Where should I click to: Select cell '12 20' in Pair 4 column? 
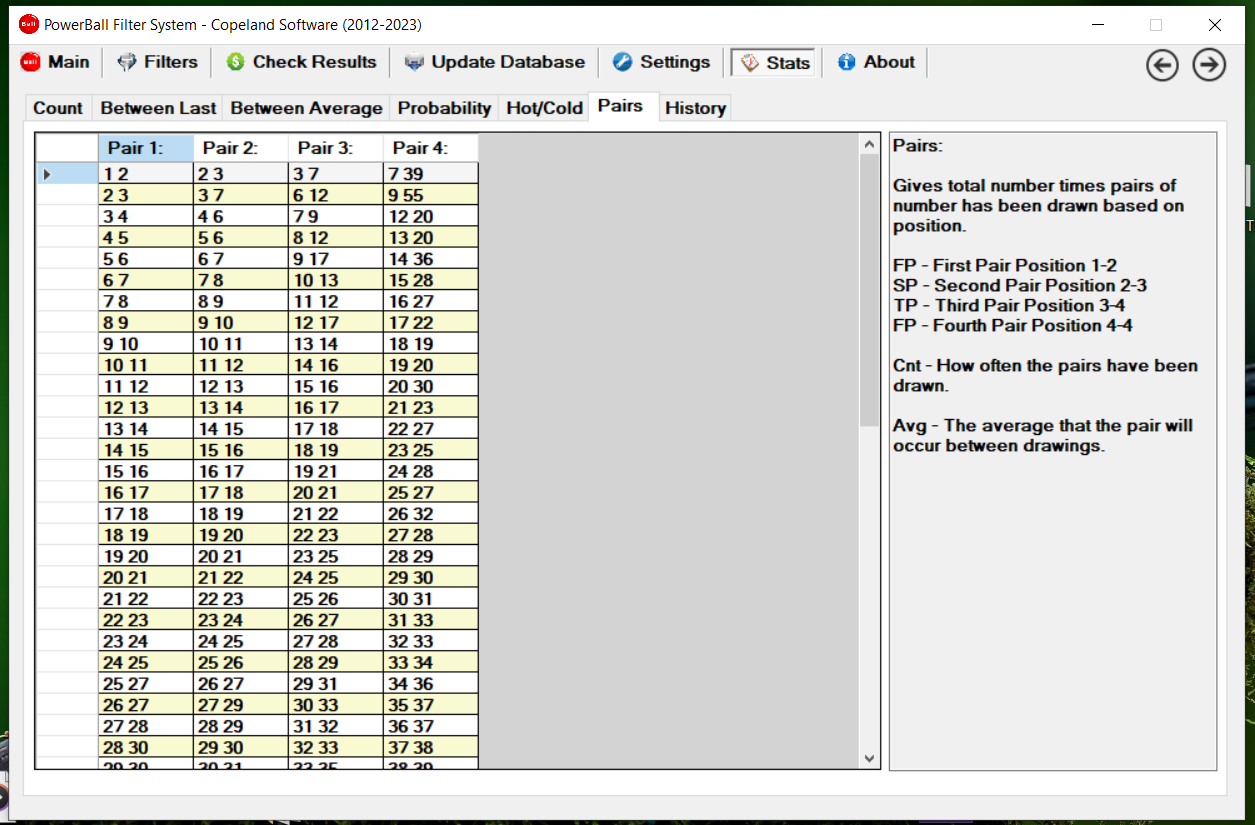pyautogui.click(x=431, y=216)
